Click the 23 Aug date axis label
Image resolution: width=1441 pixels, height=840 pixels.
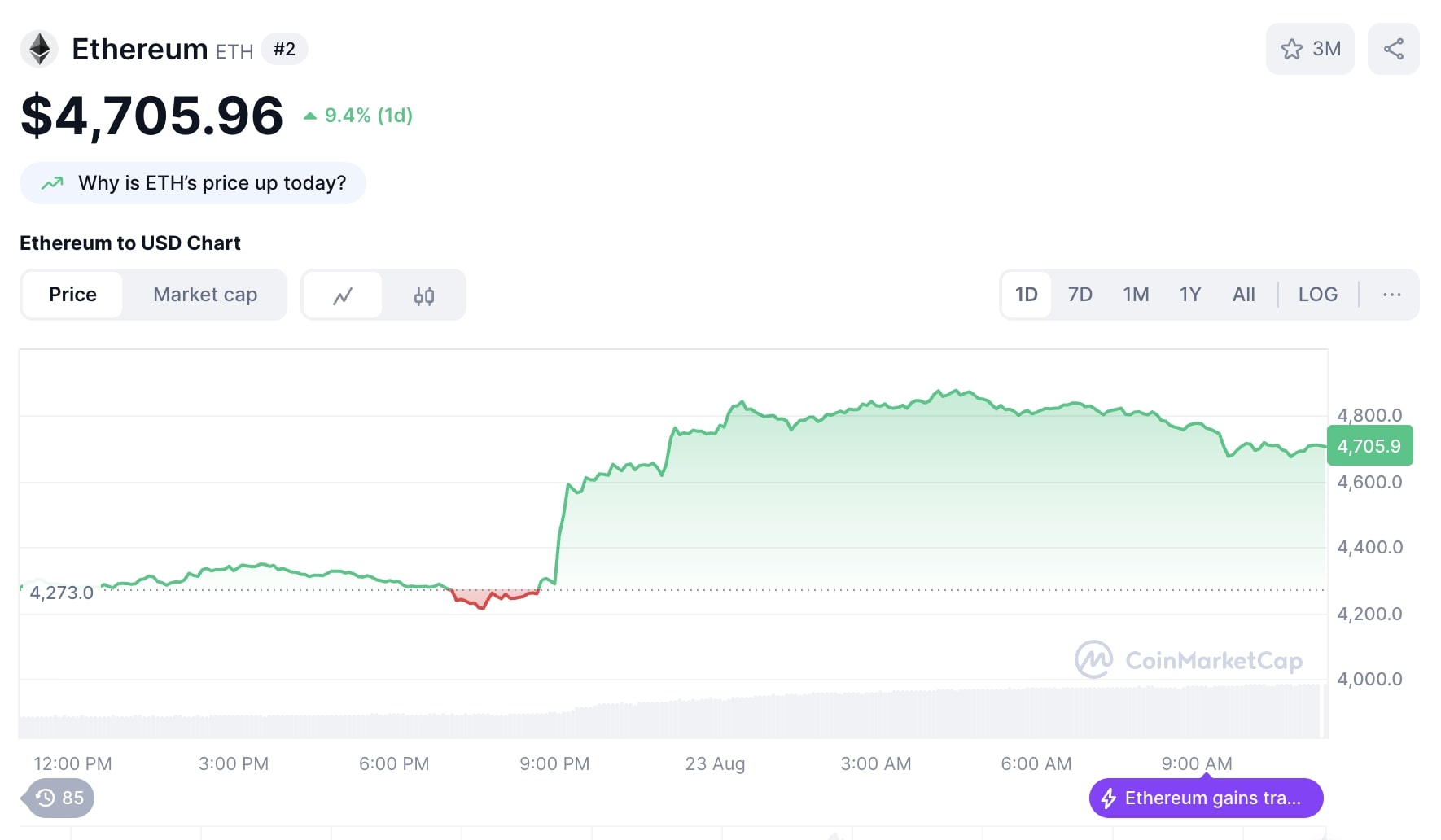(x=715, y=763)
